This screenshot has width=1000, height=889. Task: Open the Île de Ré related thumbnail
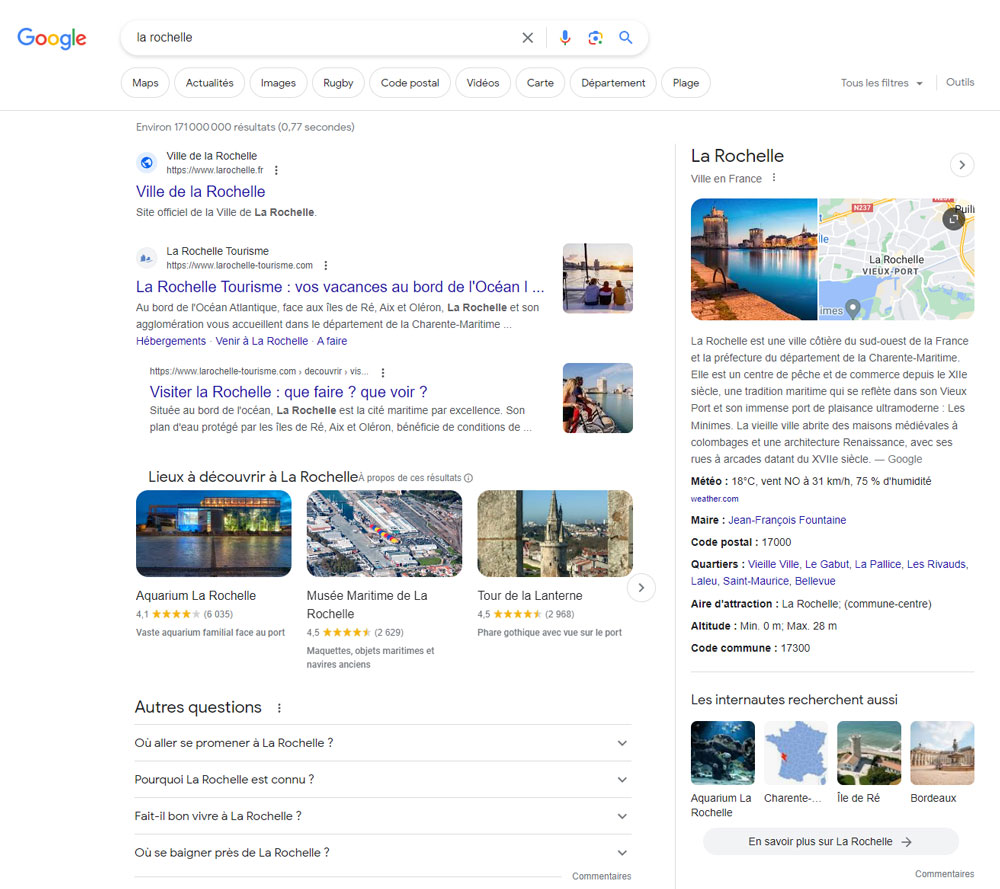point(869,753)
